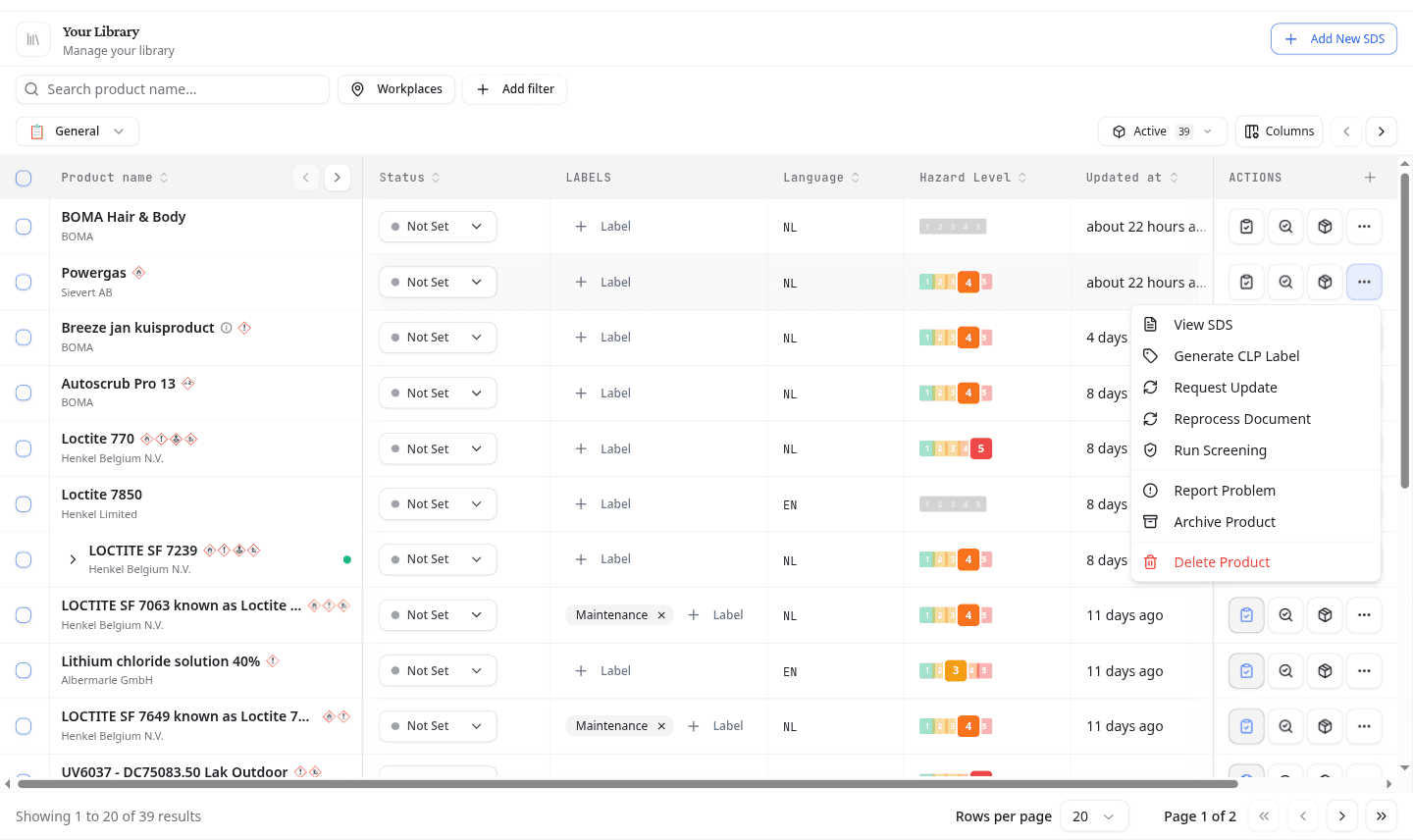This screenshot has height=840, width=1413.
Task: Click clipboard icon in LOCTITE SF 7063 row
Action: point(1246,615)
